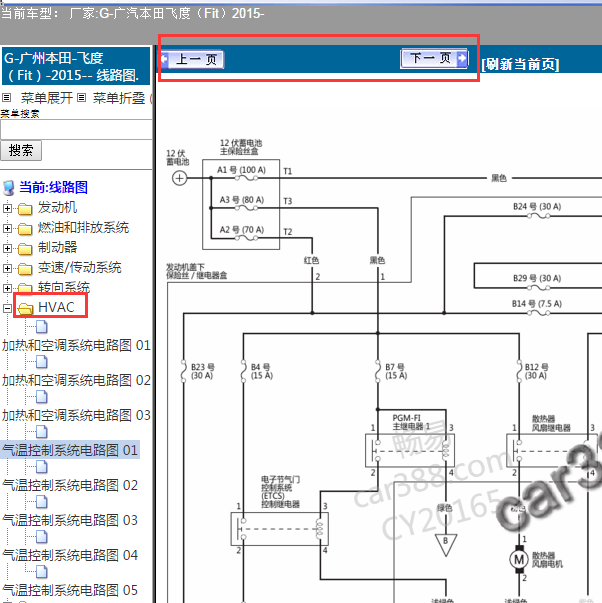Click the 制动器 folder label

click(57, 248)
